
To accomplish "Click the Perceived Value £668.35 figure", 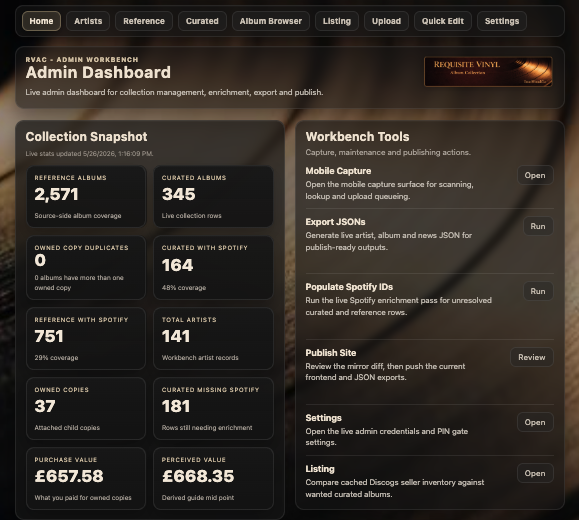I will point(198,476).
